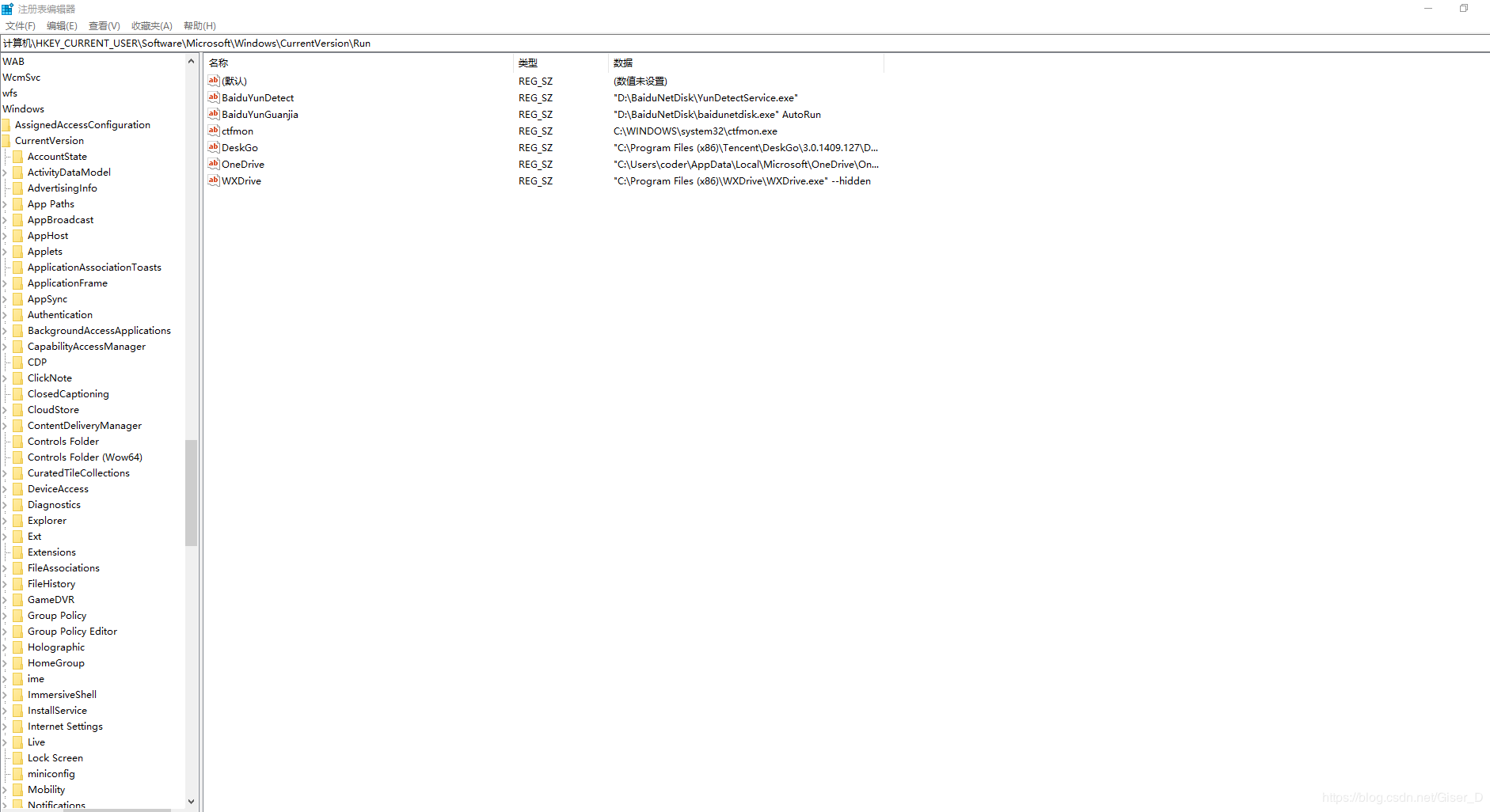
Task: Select the AdvertisingInfo tree key
Action: (62, 188)
